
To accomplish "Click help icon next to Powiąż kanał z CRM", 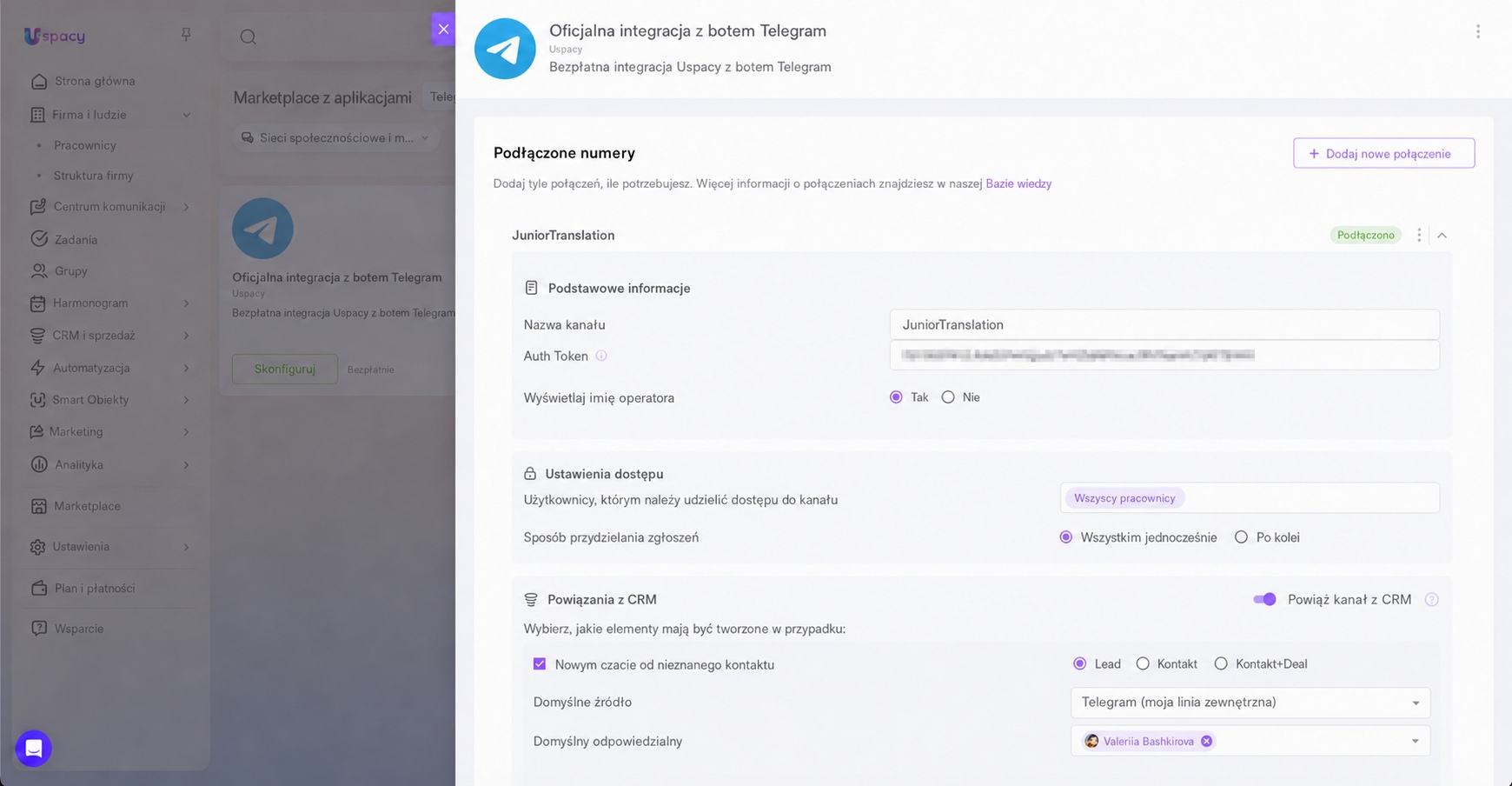I will [1431, 600].
